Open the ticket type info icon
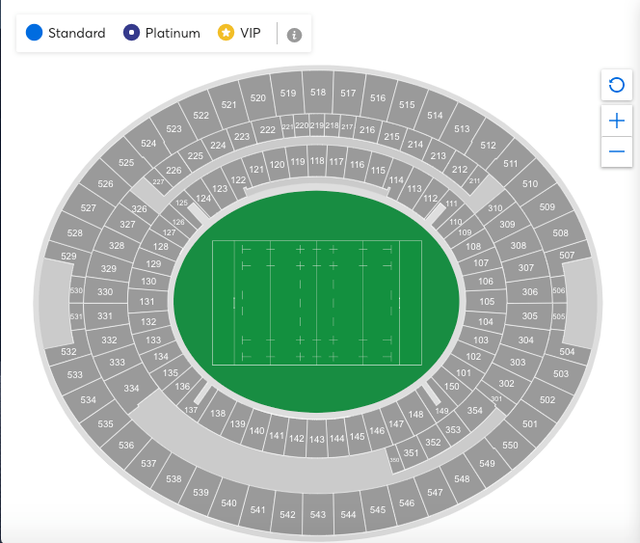640x543 pixels. click(294, 35)
